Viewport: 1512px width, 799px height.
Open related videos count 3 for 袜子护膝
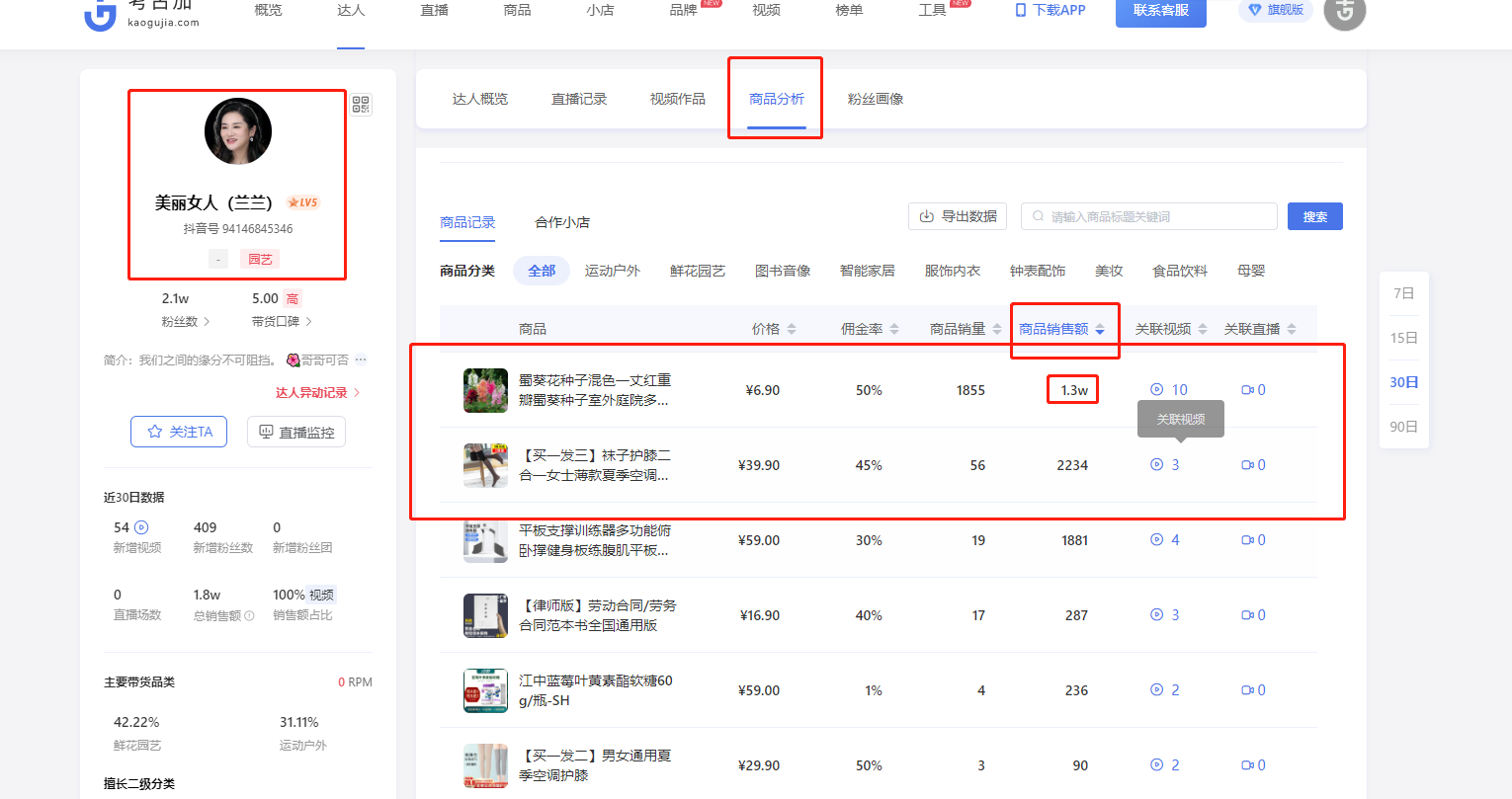(x=1165, y=465)
